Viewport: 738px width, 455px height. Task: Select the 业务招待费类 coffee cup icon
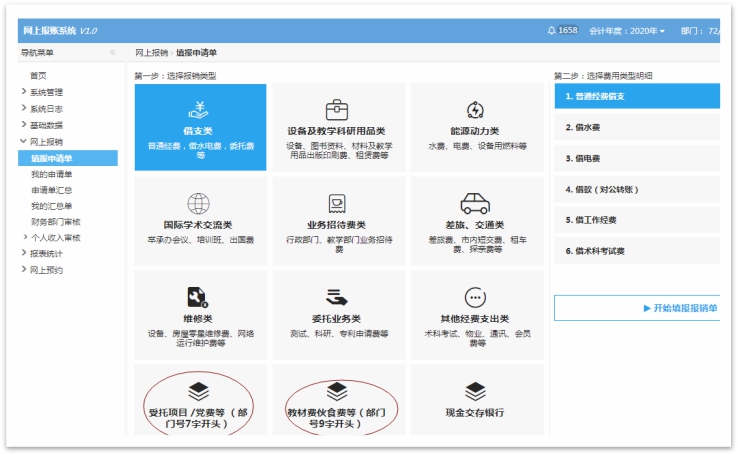(x=337, y=204)
